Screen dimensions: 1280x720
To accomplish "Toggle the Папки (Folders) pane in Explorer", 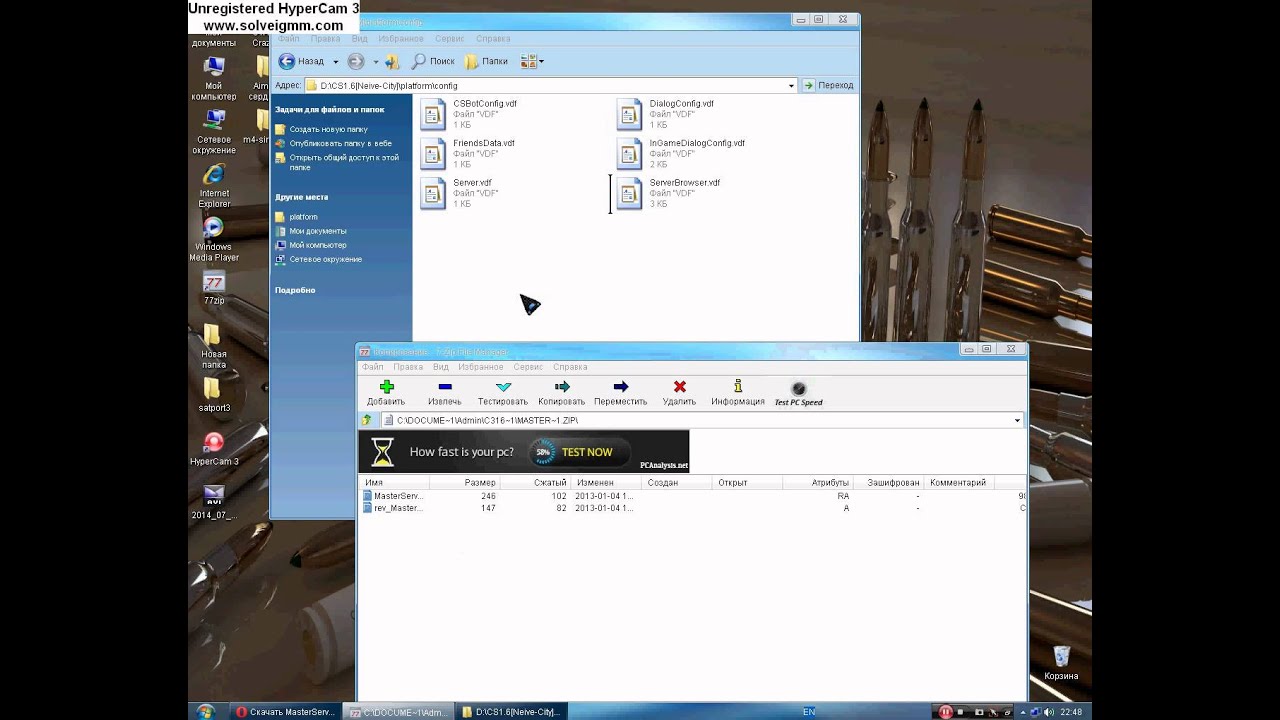I will 486,61.
